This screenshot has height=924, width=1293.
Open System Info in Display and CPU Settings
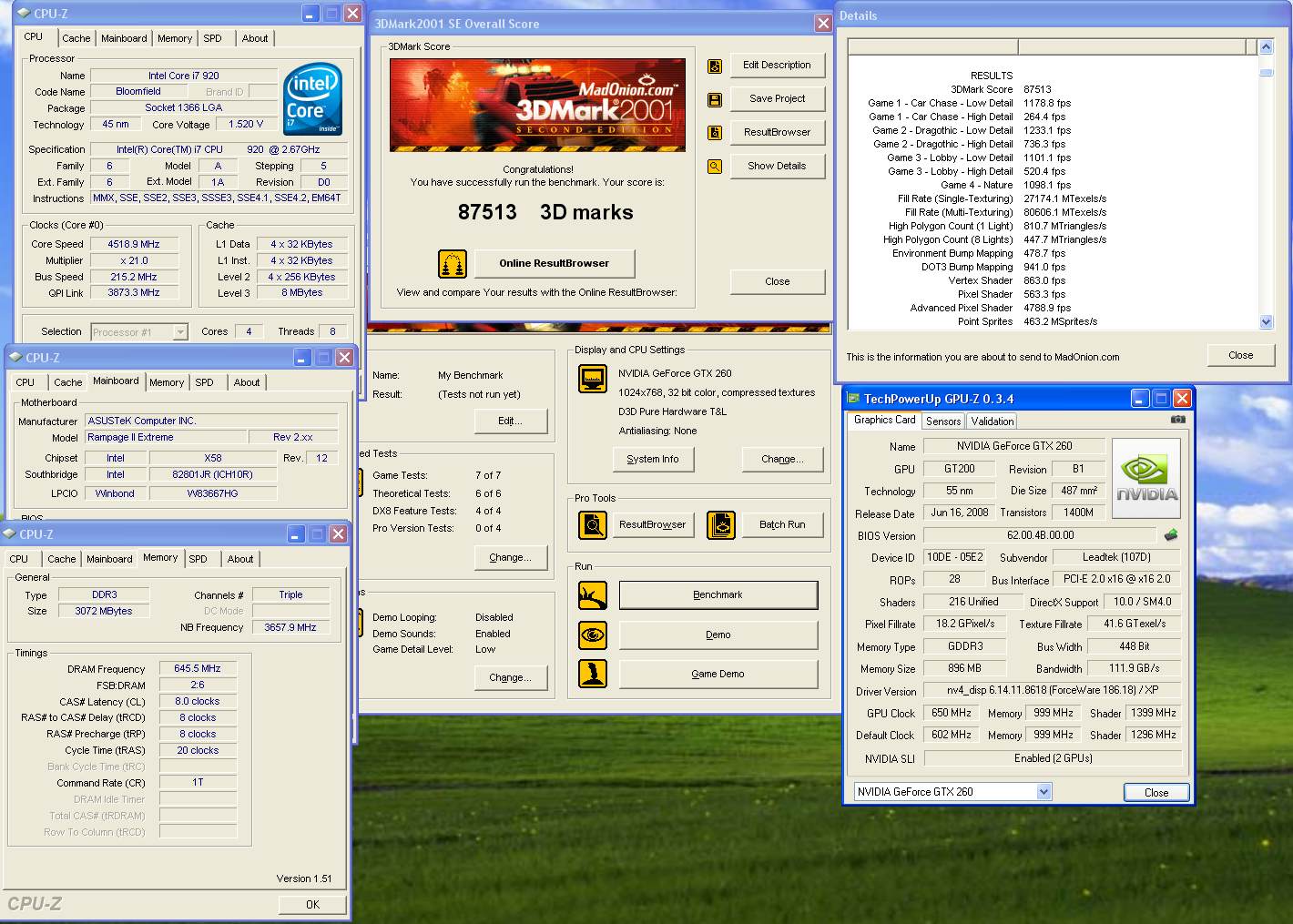(652, 460)
